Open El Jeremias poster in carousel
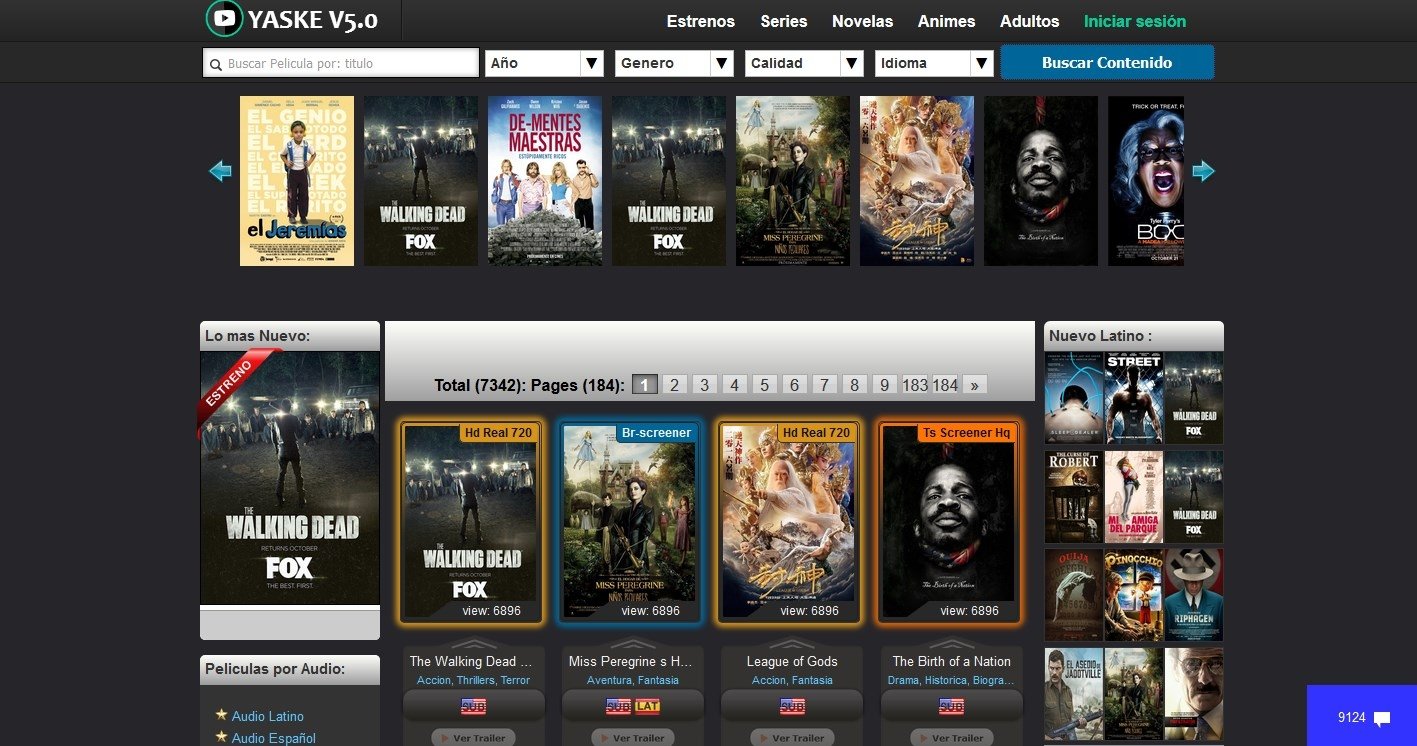Image resolution: width=1417 pixels, height=746 pixels. [297, 181]
